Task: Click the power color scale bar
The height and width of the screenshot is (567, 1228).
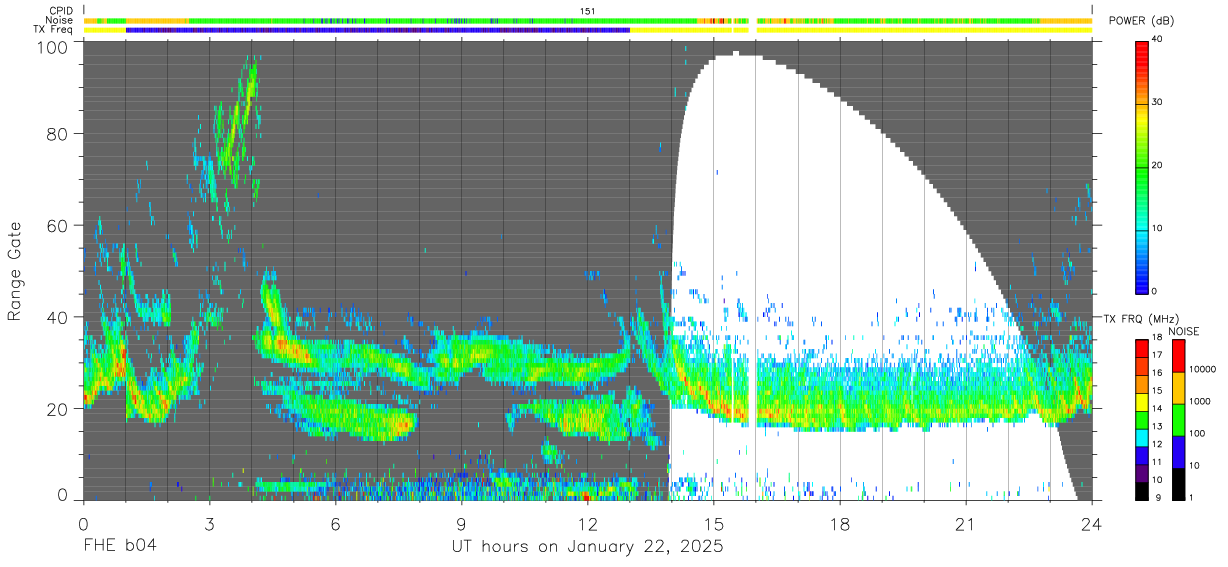Action: click(x=1141, y=166)
